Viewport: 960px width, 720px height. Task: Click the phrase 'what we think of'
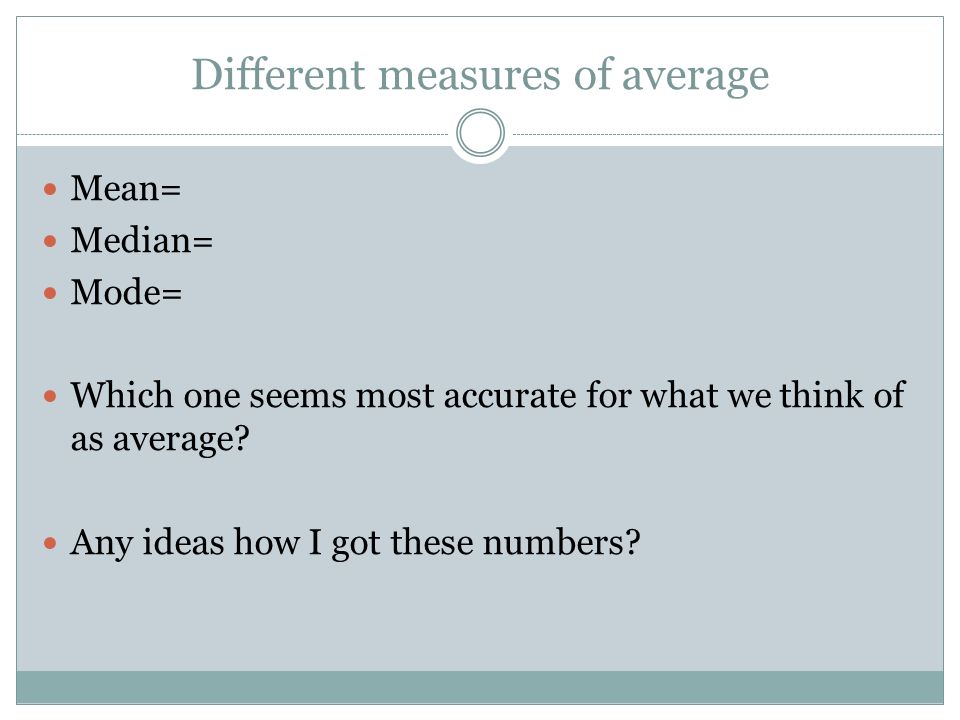pyautogui.click(x=773, y=395)
